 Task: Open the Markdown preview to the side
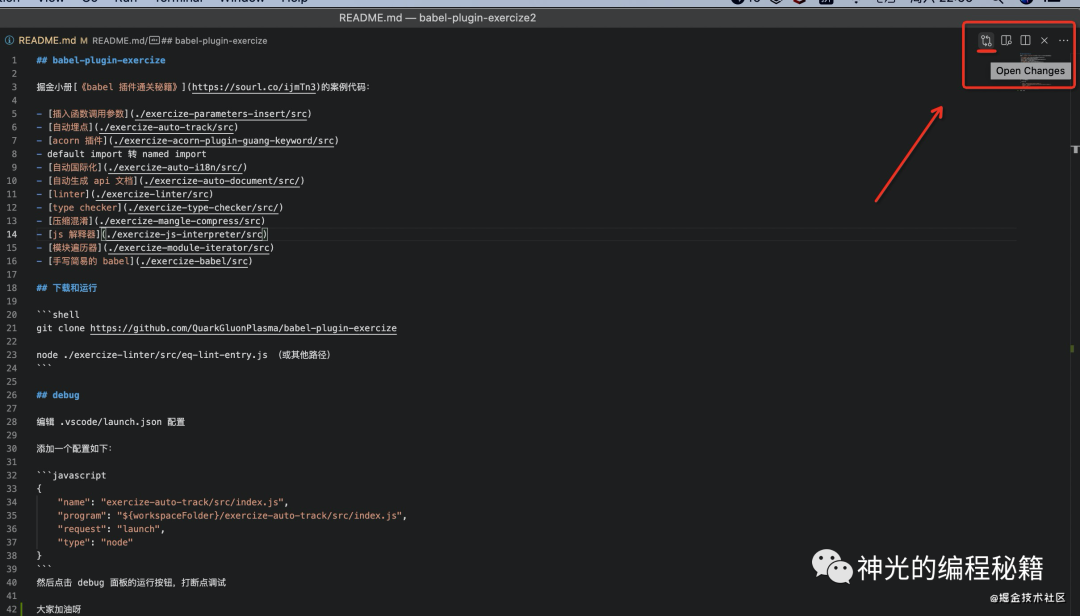click(x=1006, y=41)
